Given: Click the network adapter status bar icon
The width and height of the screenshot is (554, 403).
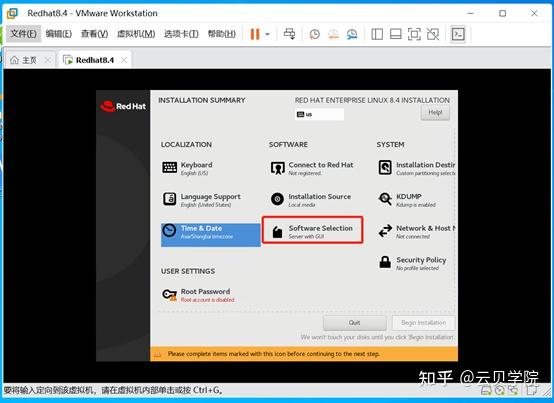Looking at the screenshot, I should 513,390.
